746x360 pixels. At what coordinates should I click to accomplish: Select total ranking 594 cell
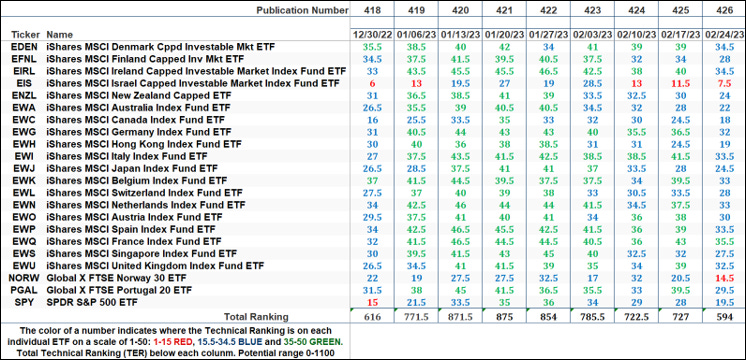[x=724, y=317]
